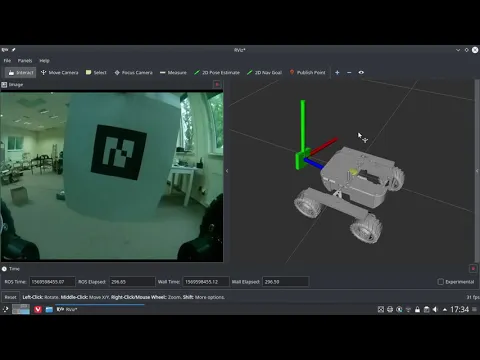
Task: Click the minus icon to remove a tool
Action: pos(349,72)
